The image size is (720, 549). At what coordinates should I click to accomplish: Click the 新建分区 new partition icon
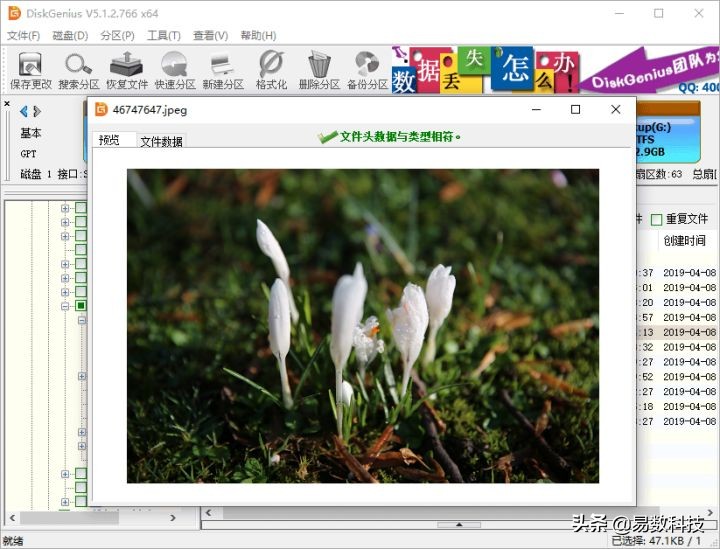point(223,70)
